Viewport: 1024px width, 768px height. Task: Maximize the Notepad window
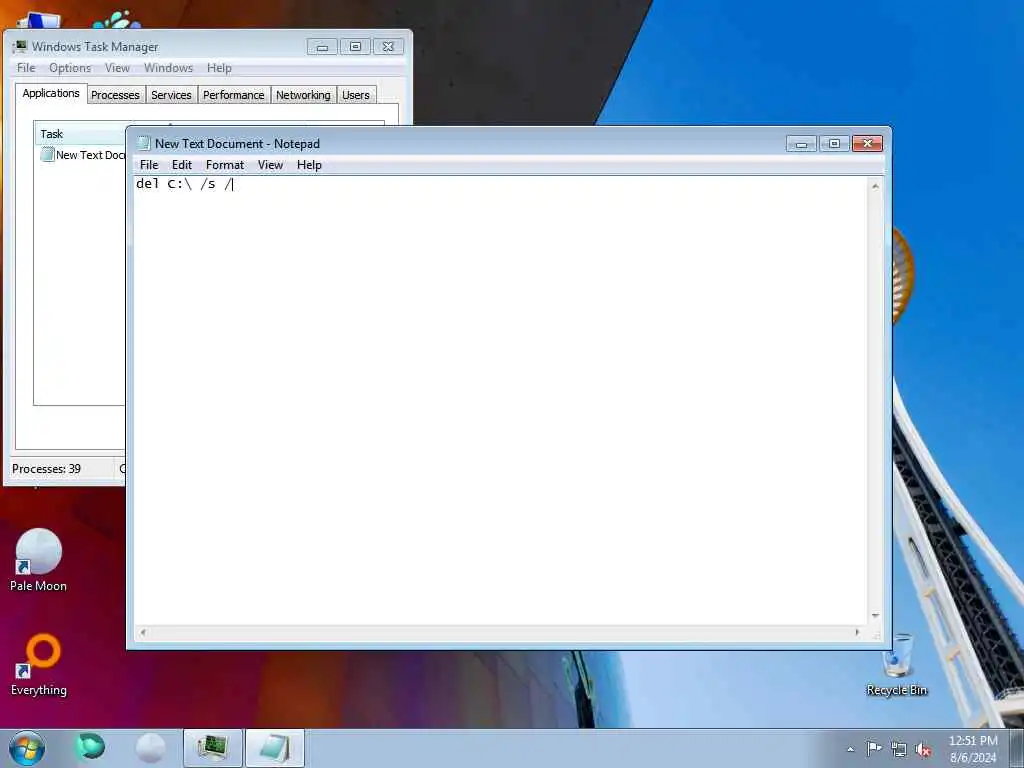(x=834, y=144)
